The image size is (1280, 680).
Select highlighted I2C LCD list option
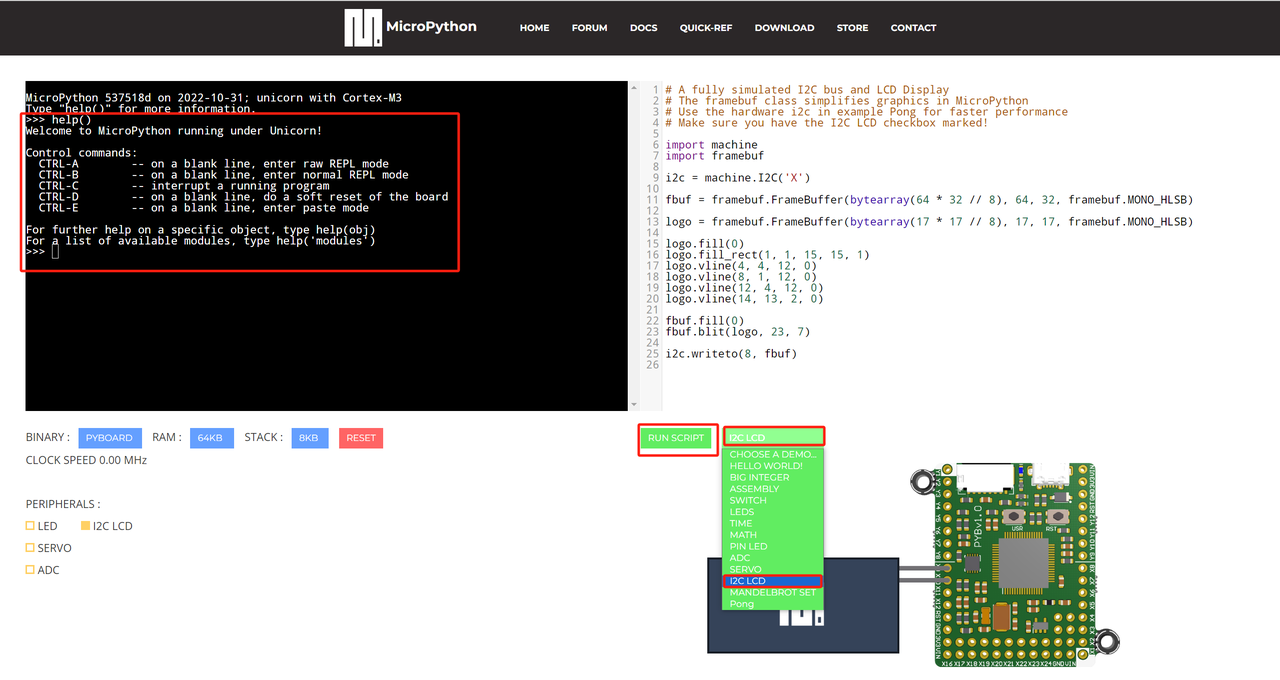click(x=772, y=581)
